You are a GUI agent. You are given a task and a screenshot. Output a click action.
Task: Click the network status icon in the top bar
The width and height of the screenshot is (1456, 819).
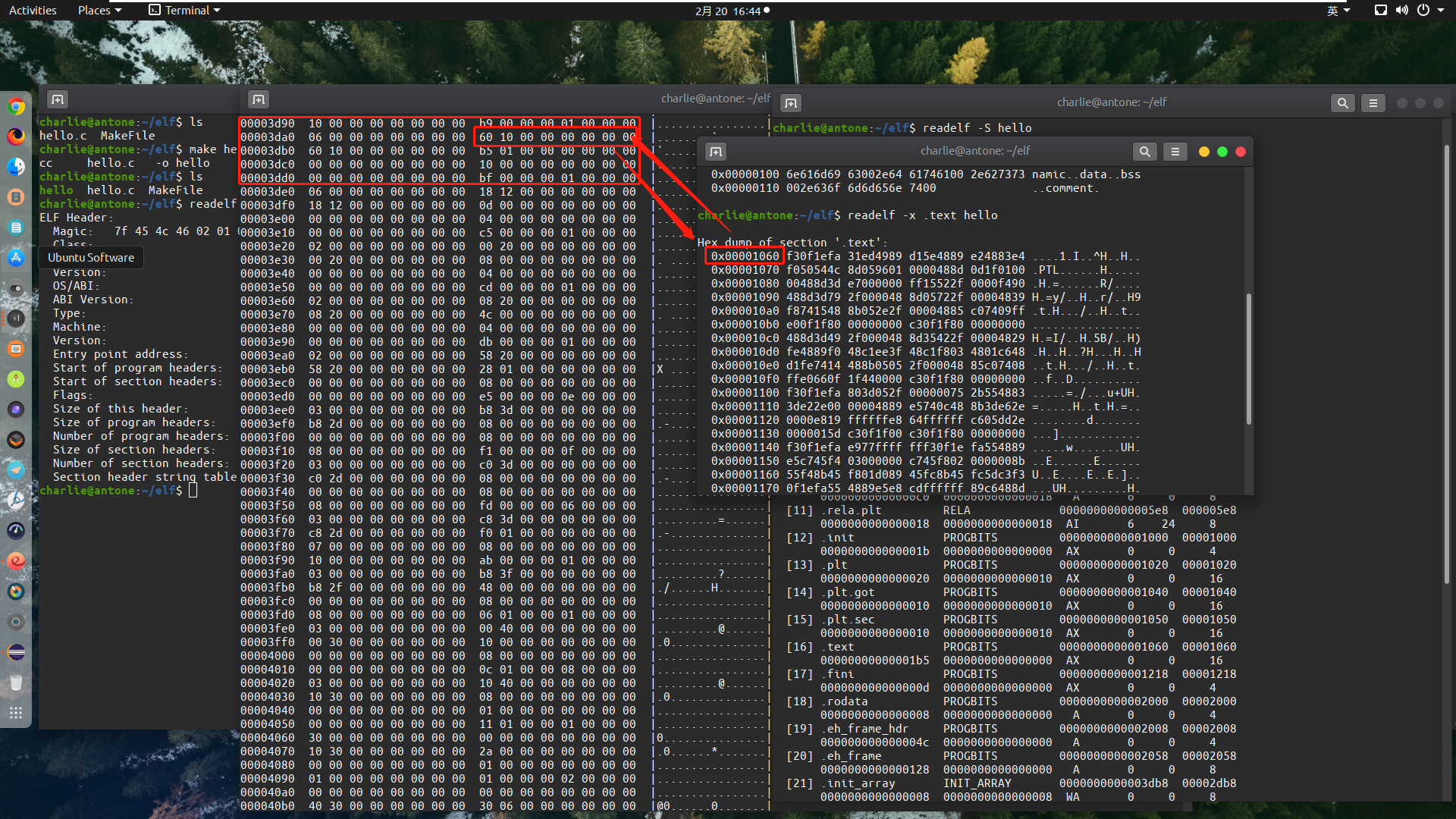[x=1380, y=10]
